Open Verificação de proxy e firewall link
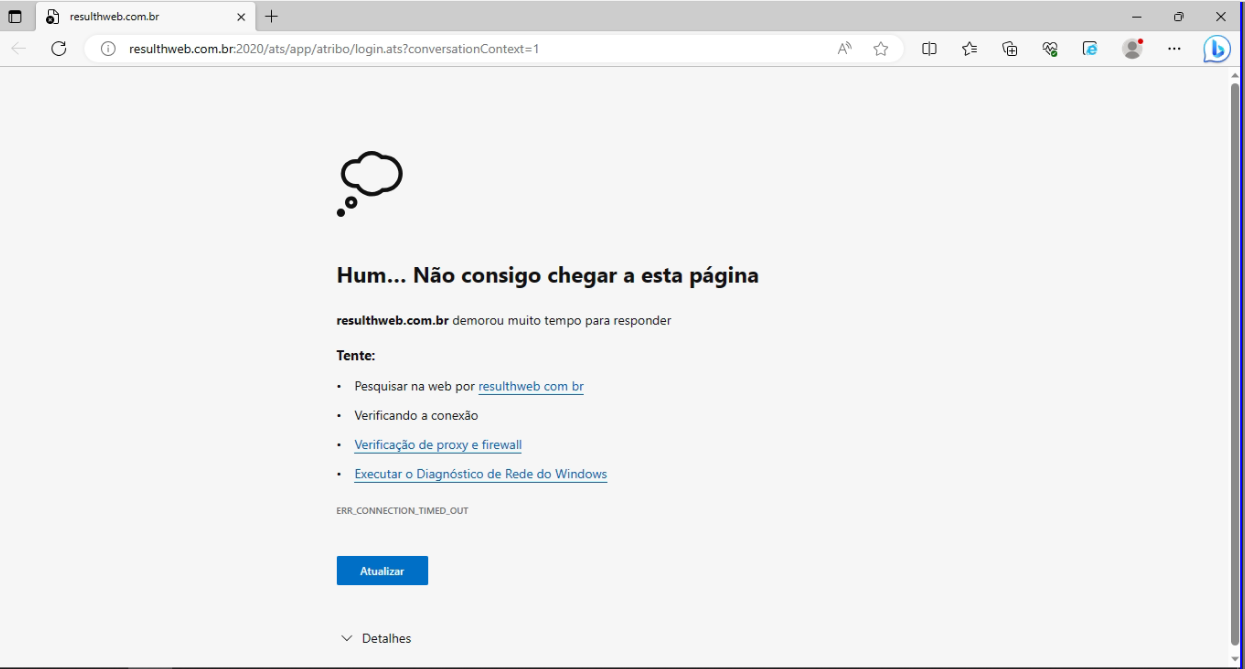Image resolution: width=1245 pixels, height=669 pixels. [x=438, y=445]
